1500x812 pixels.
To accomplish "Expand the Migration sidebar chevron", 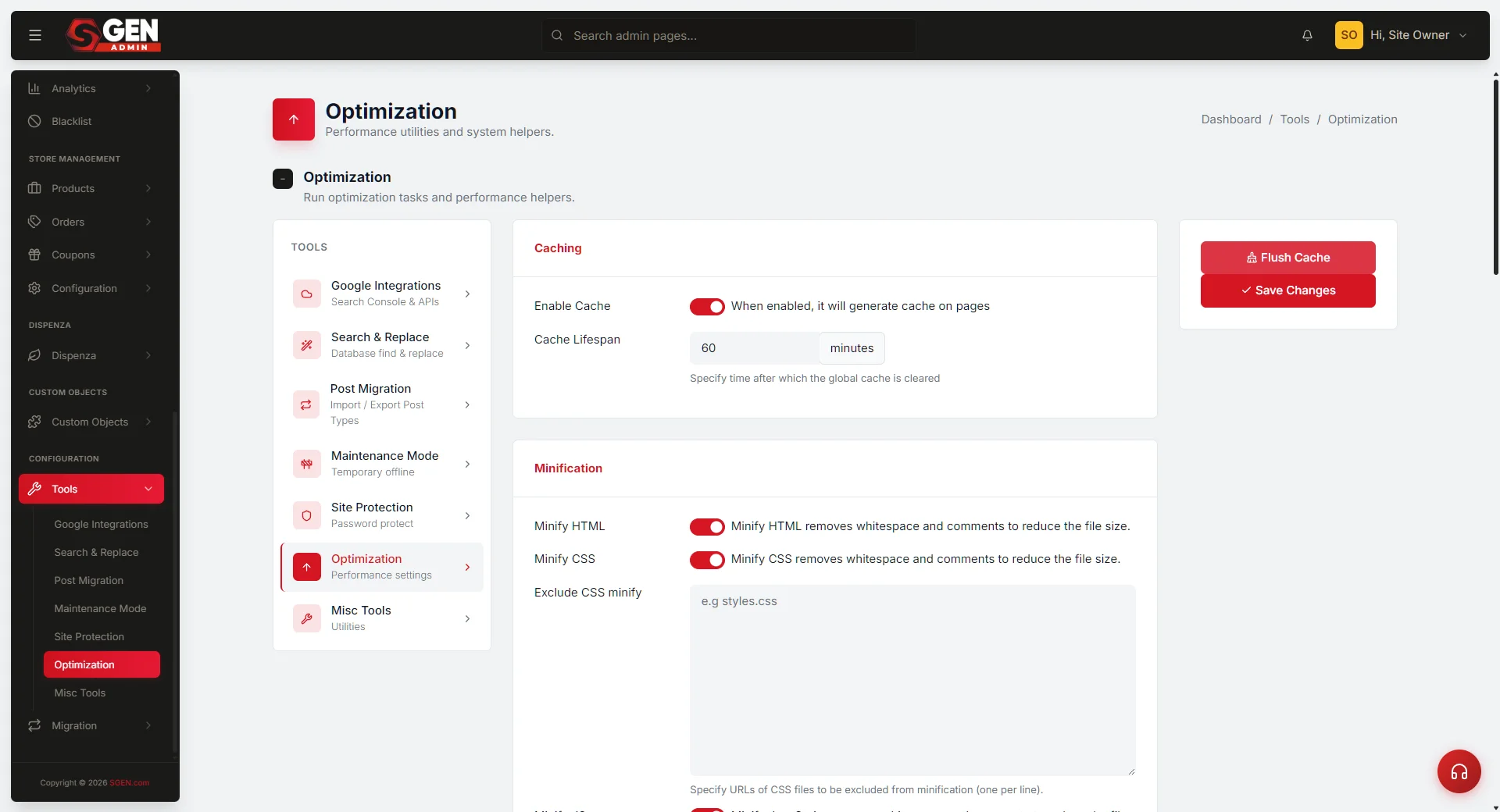I will 148,725.
